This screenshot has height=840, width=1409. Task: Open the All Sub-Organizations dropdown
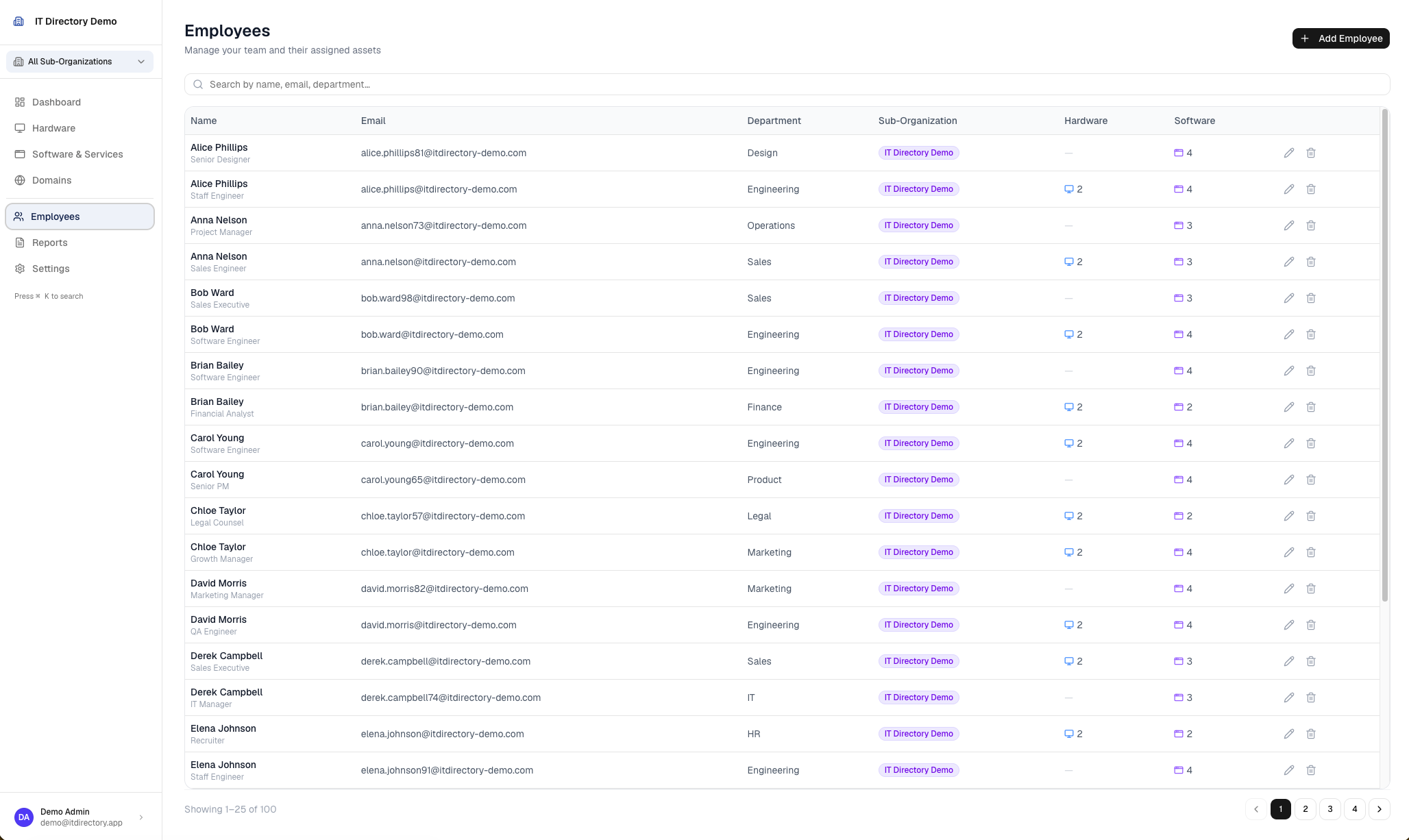tap(79, 62)
